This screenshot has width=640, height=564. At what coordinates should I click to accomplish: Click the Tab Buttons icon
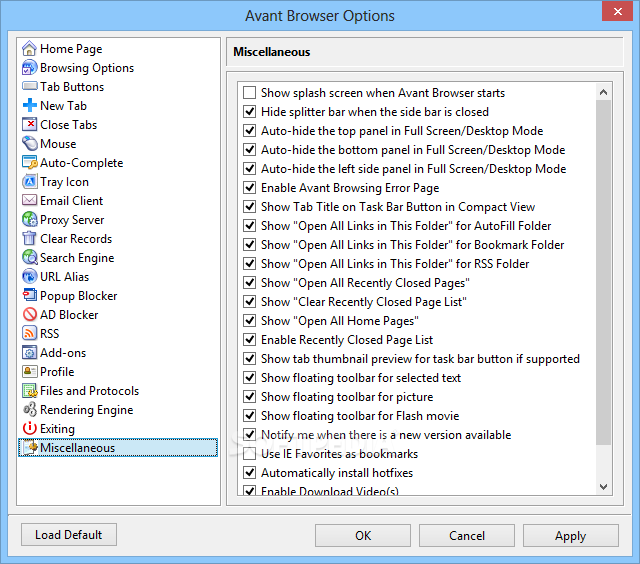click(x=29, y=87)
